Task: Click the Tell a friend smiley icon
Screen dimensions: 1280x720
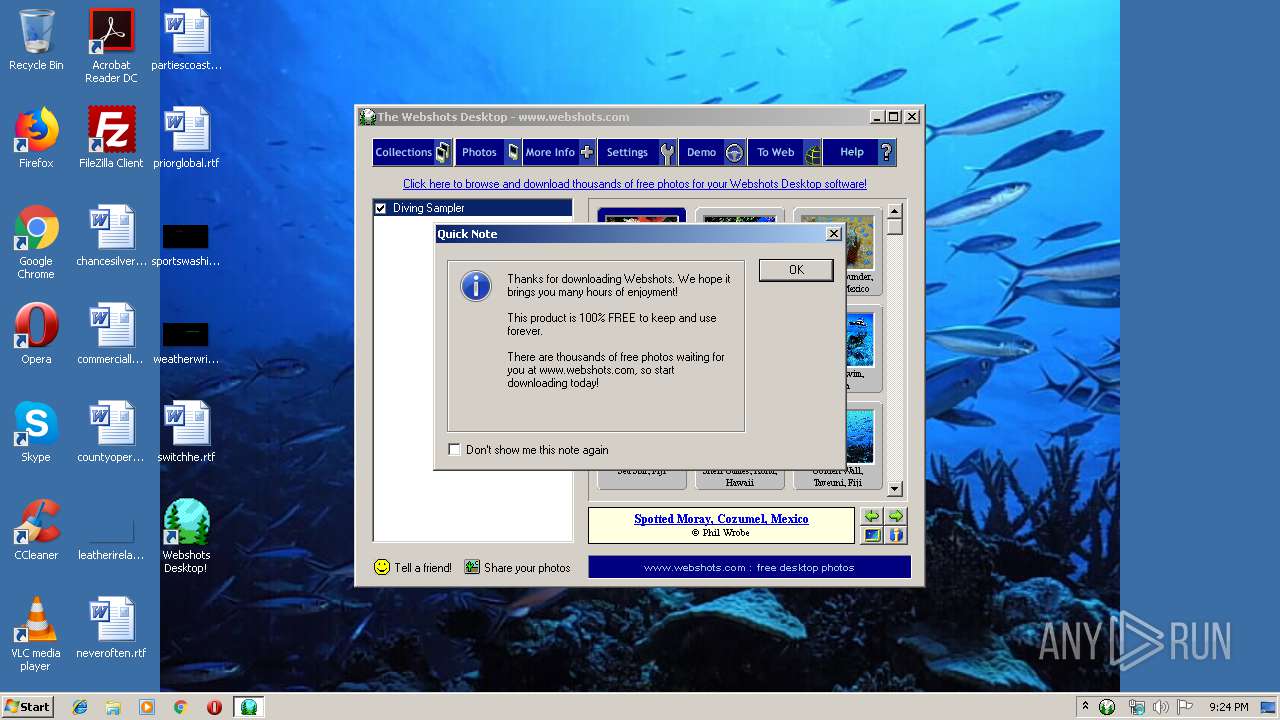Action: (382, 567)
